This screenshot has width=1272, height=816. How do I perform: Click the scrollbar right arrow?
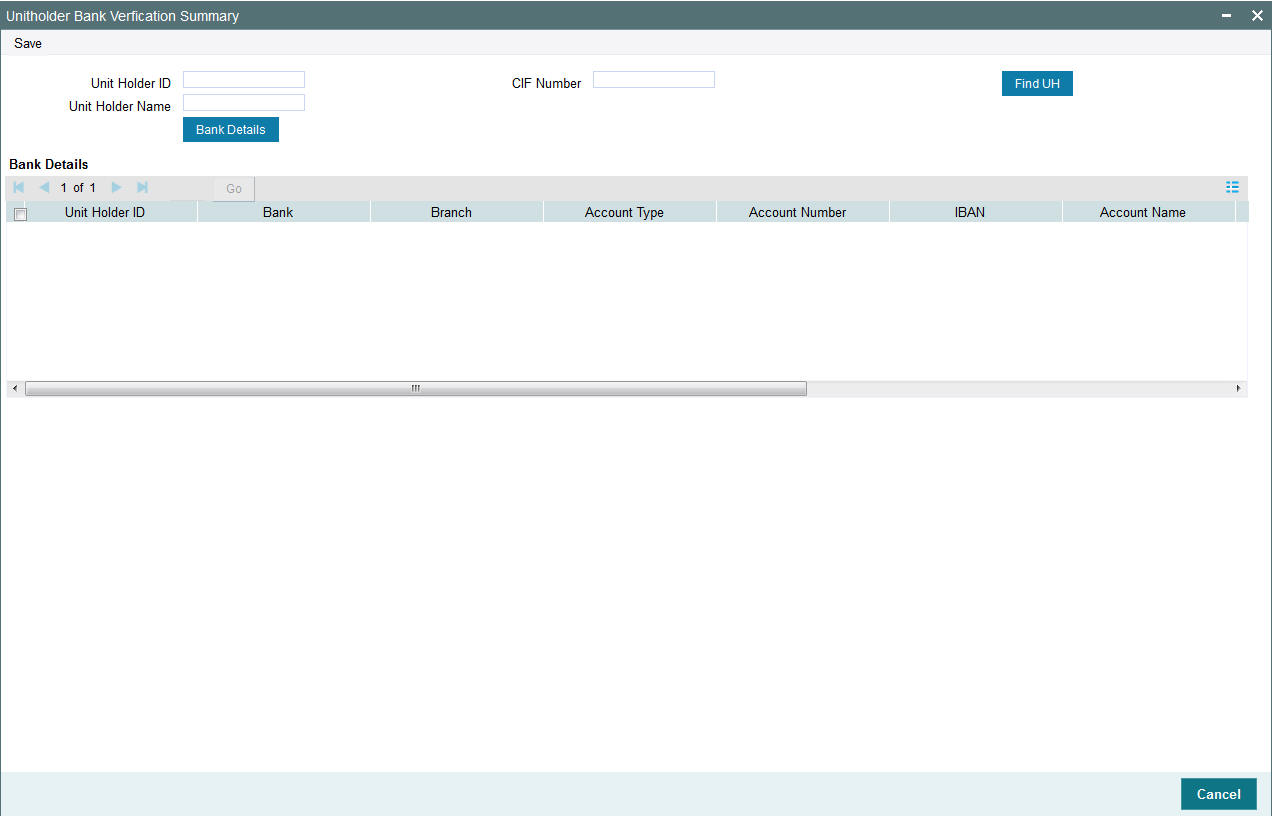[x=1239, y=388]
